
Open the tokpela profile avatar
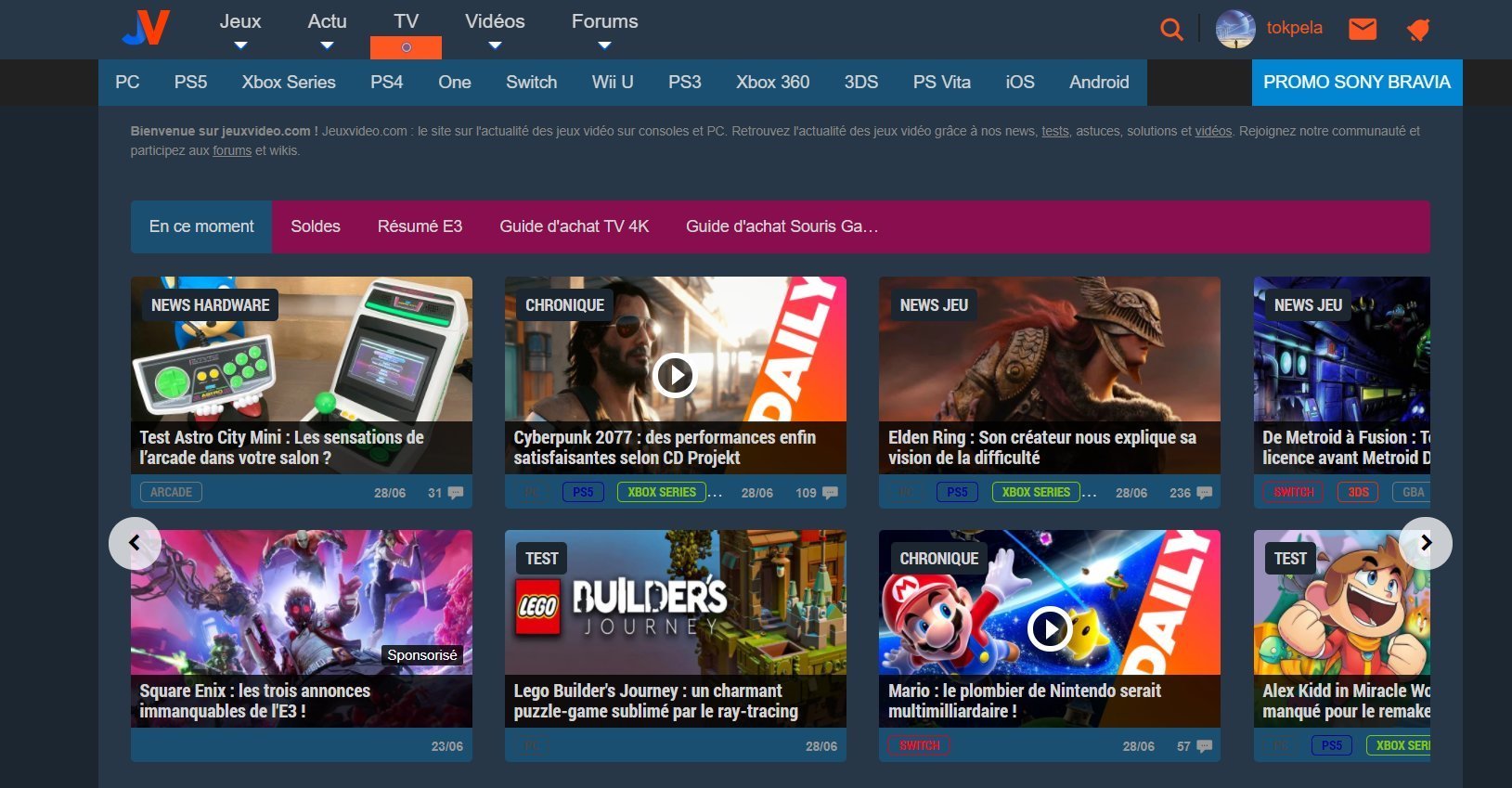click(x=1235, y=29)
